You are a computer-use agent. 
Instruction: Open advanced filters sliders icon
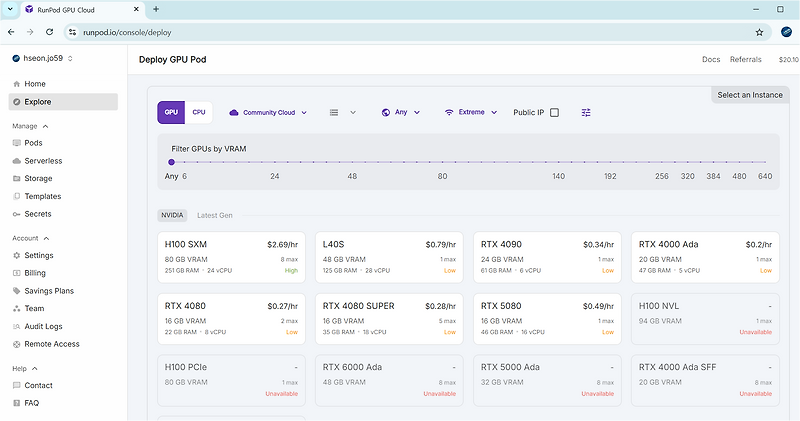(x=586, y=112)
